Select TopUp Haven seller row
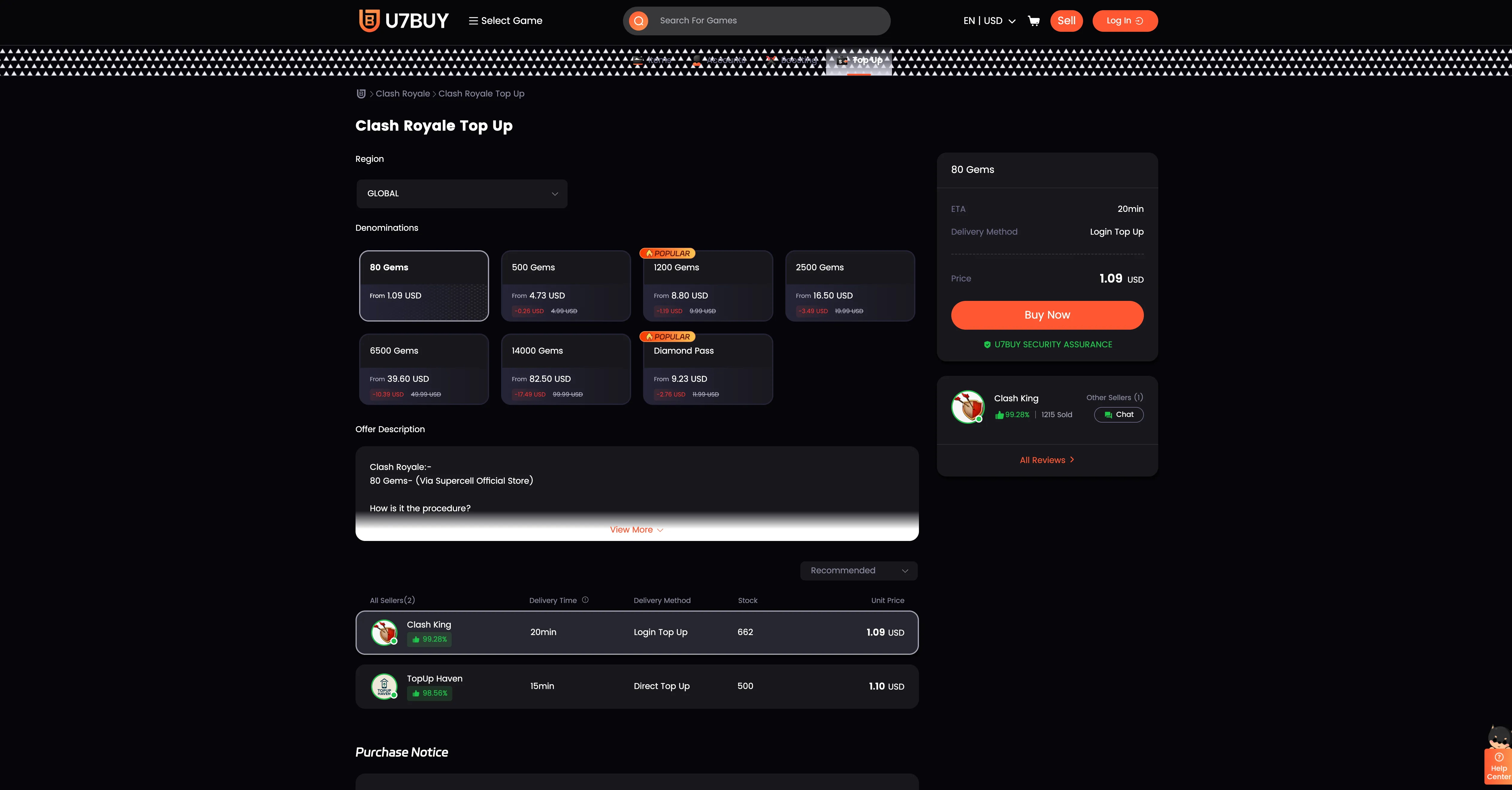This screenshot has height=790, width=1512. [x=636, y=686]
